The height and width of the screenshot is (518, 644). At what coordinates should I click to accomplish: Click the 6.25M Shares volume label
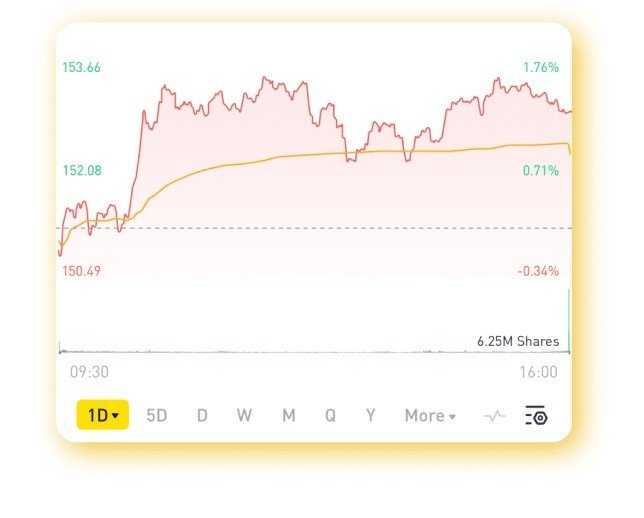tap(517, 342)
